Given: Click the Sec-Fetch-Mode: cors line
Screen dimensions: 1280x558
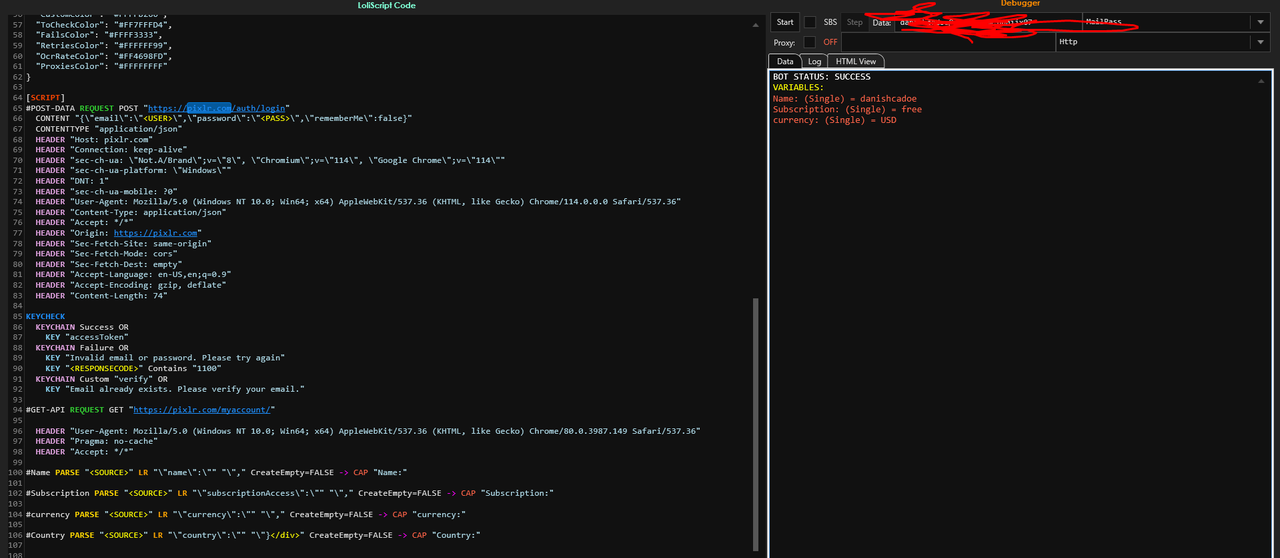Looking at the screenshot, I should 112,254.
